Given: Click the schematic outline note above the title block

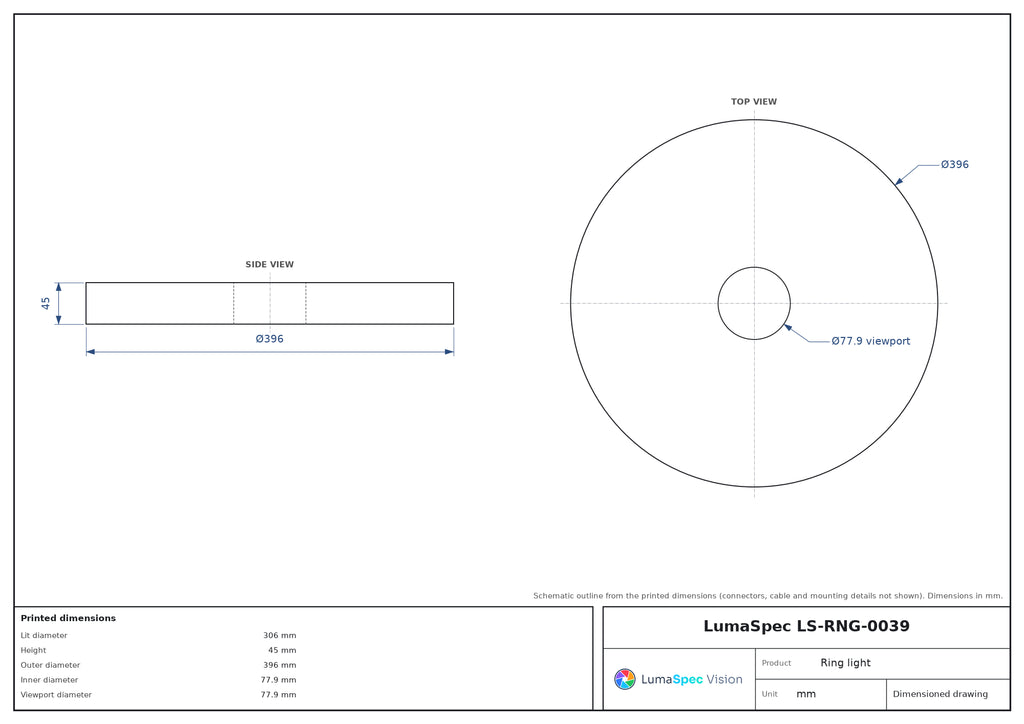Looking at the screenshot, I should tap(768, 596).
